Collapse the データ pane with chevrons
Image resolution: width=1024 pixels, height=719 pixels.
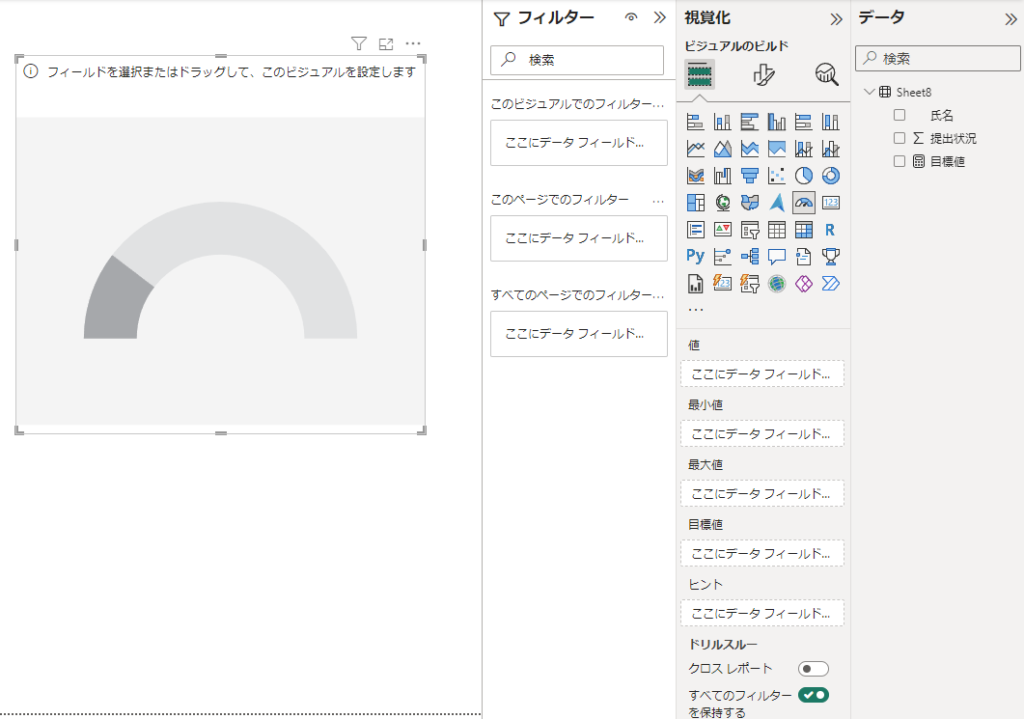point(1010,18)
